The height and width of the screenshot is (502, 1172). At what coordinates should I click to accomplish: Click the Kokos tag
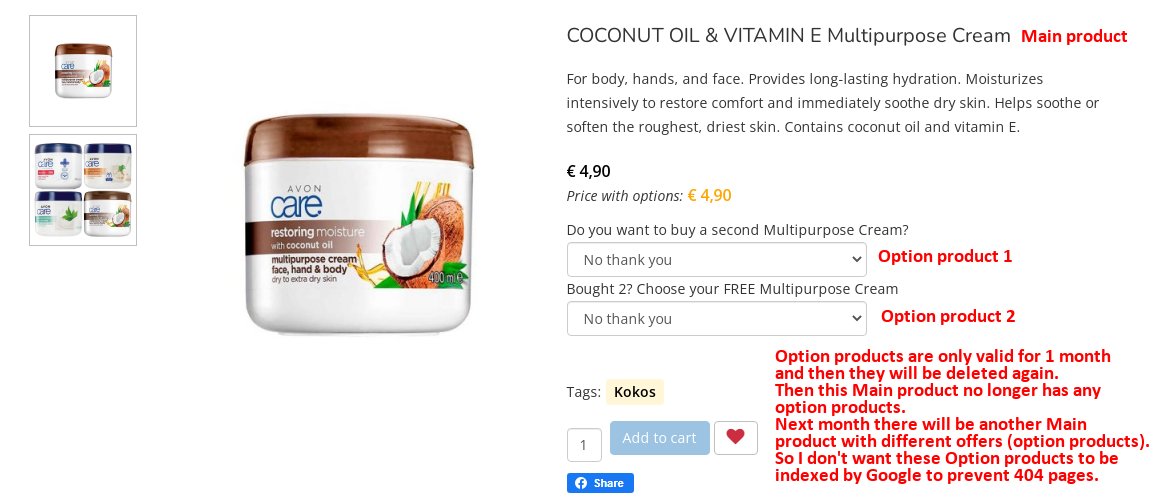[635, 391]
